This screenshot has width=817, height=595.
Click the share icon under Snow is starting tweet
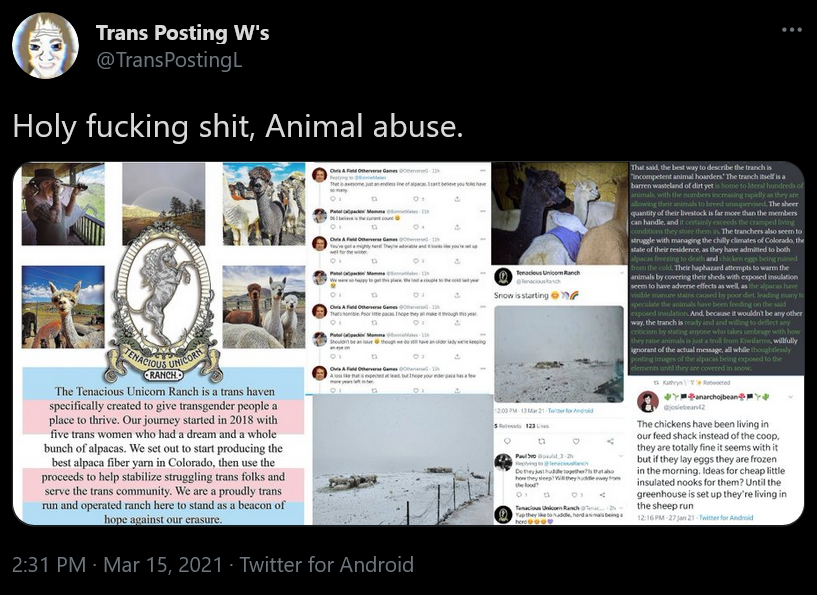click(610, 441)
